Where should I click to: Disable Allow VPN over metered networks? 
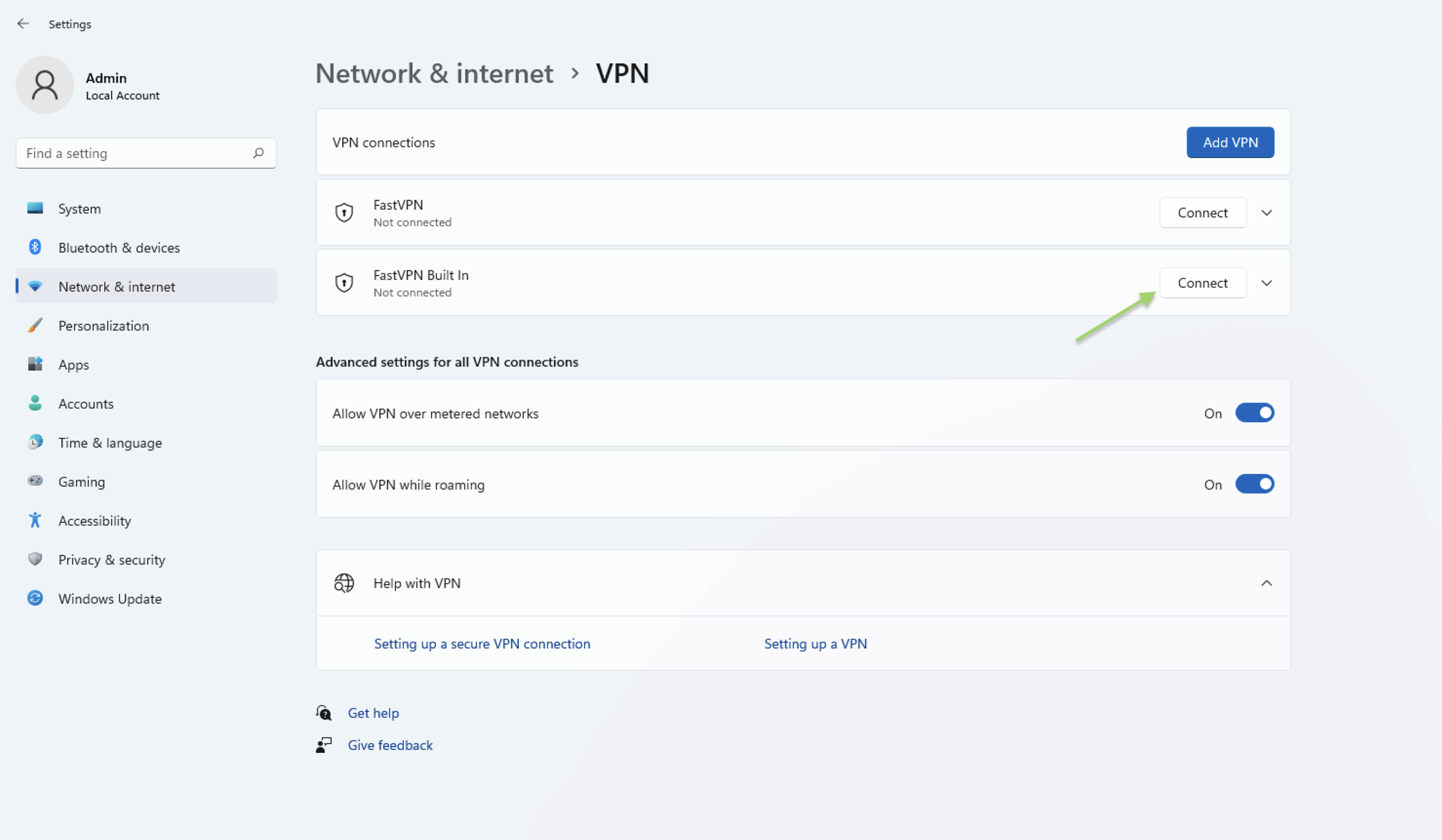coord(1254,413)
